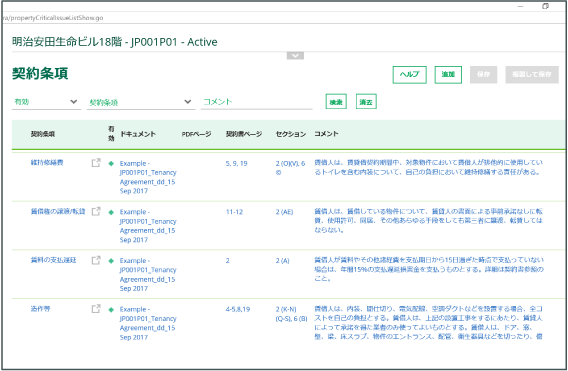
Task: Click the propertyCriticalIssueListShow.go address text
Action: [x=53, y=18]
